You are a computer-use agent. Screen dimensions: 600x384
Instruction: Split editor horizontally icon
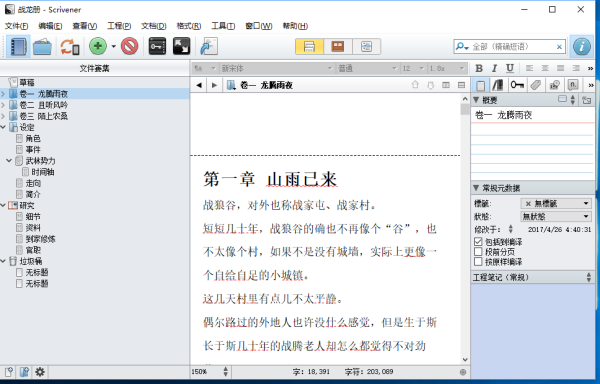click(x=461, y=85)
